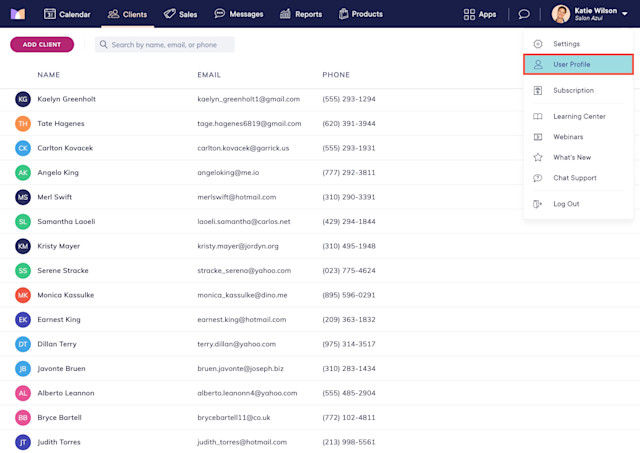
Task: Click phone number (772) 102-4811
Action: pyautogui.click(x=349, y=417)
